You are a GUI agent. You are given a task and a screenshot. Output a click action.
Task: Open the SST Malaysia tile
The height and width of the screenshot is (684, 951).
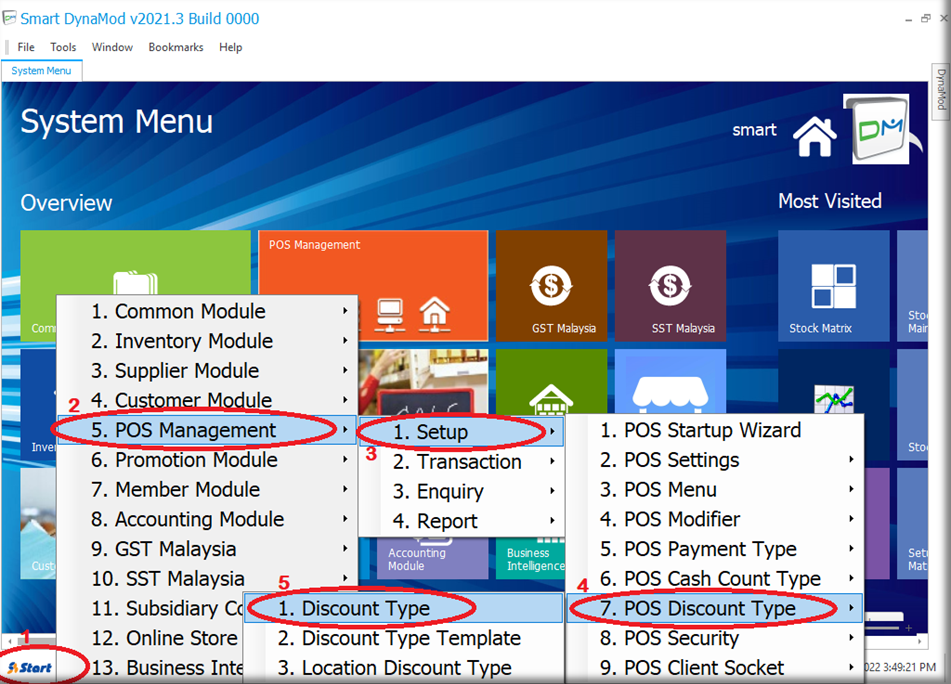[670, 286]
